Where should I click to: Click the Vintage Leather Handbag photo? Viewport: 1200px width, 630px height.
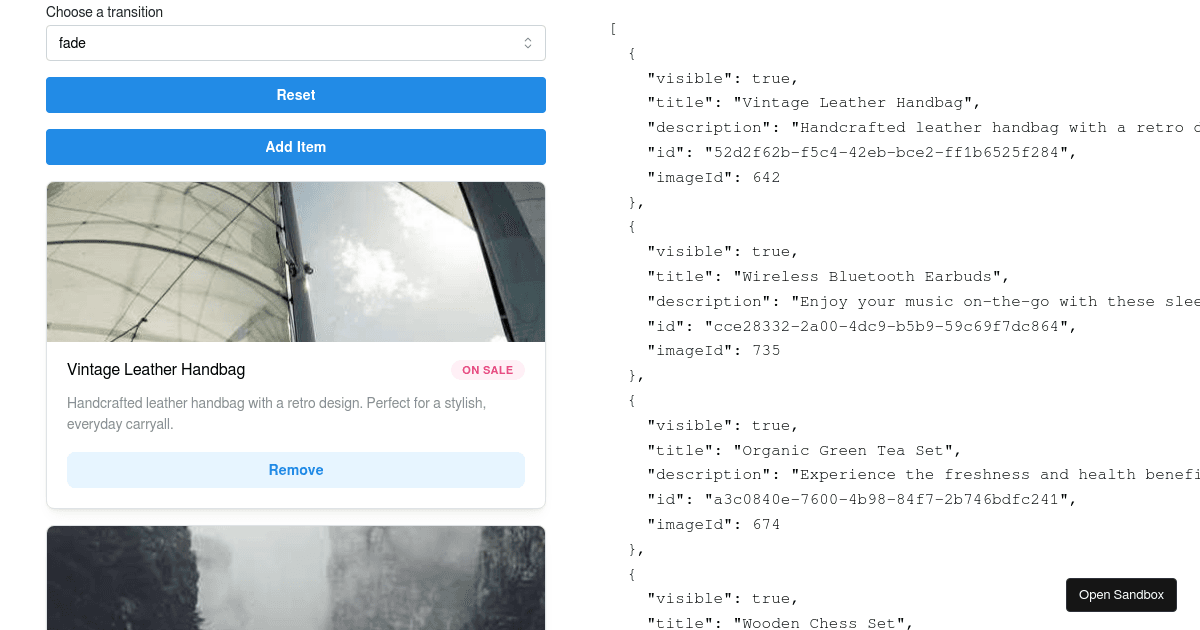[x=295, y=261]
